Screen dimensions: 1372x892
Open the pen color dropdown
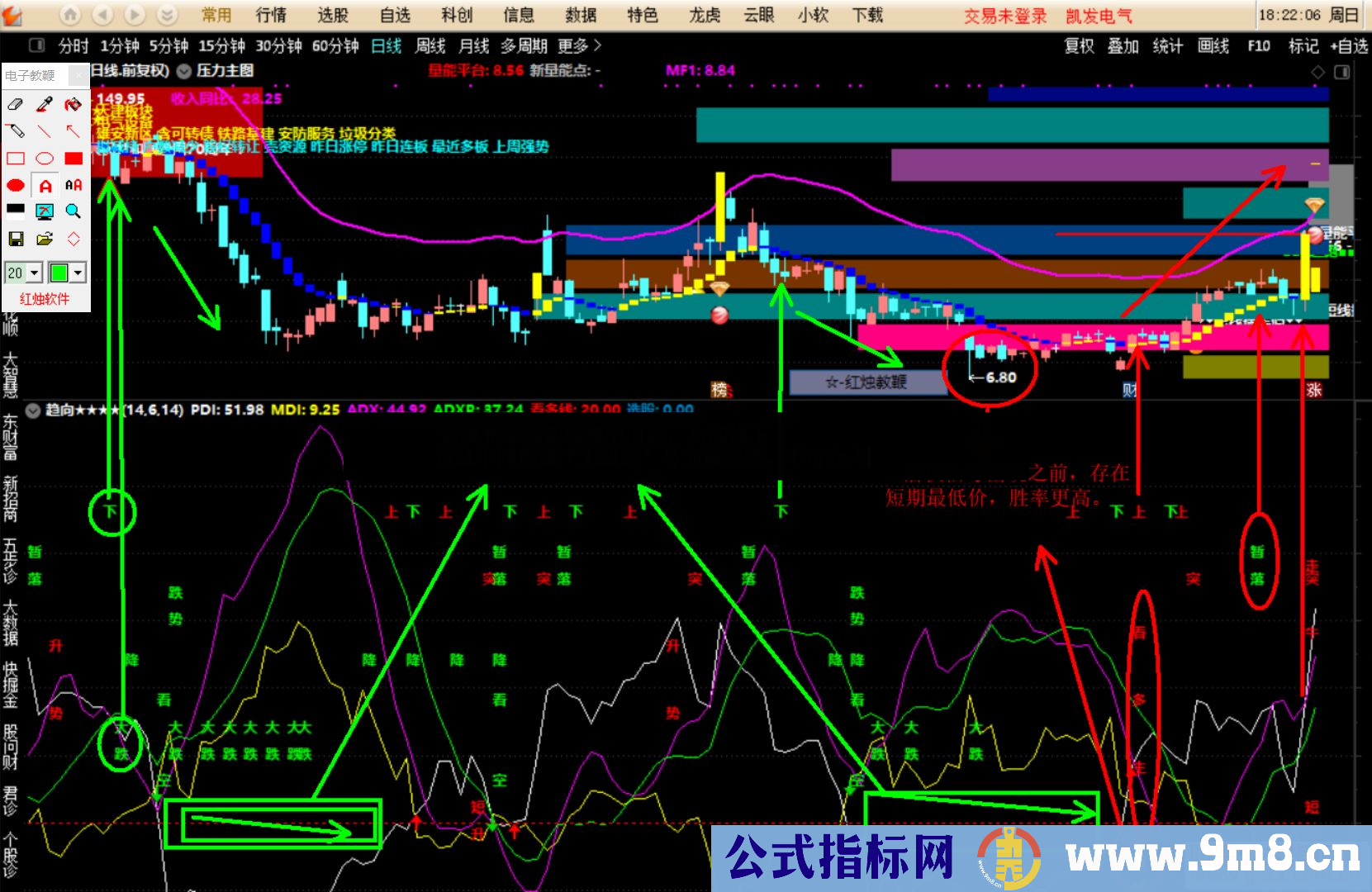coord(77,272)
